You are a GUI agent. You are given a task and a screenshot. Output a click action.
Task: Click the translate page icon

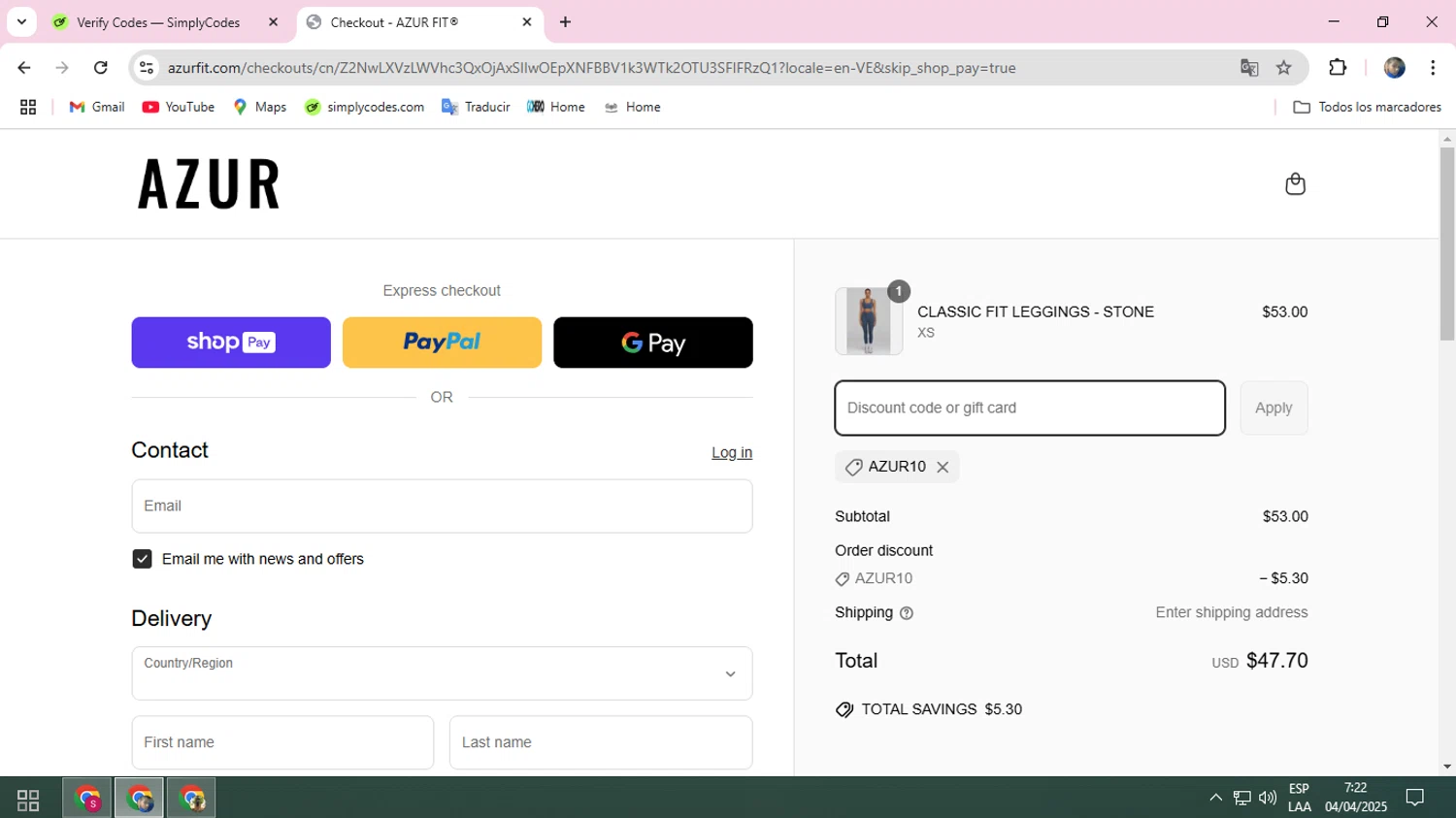coord(1249,68)
